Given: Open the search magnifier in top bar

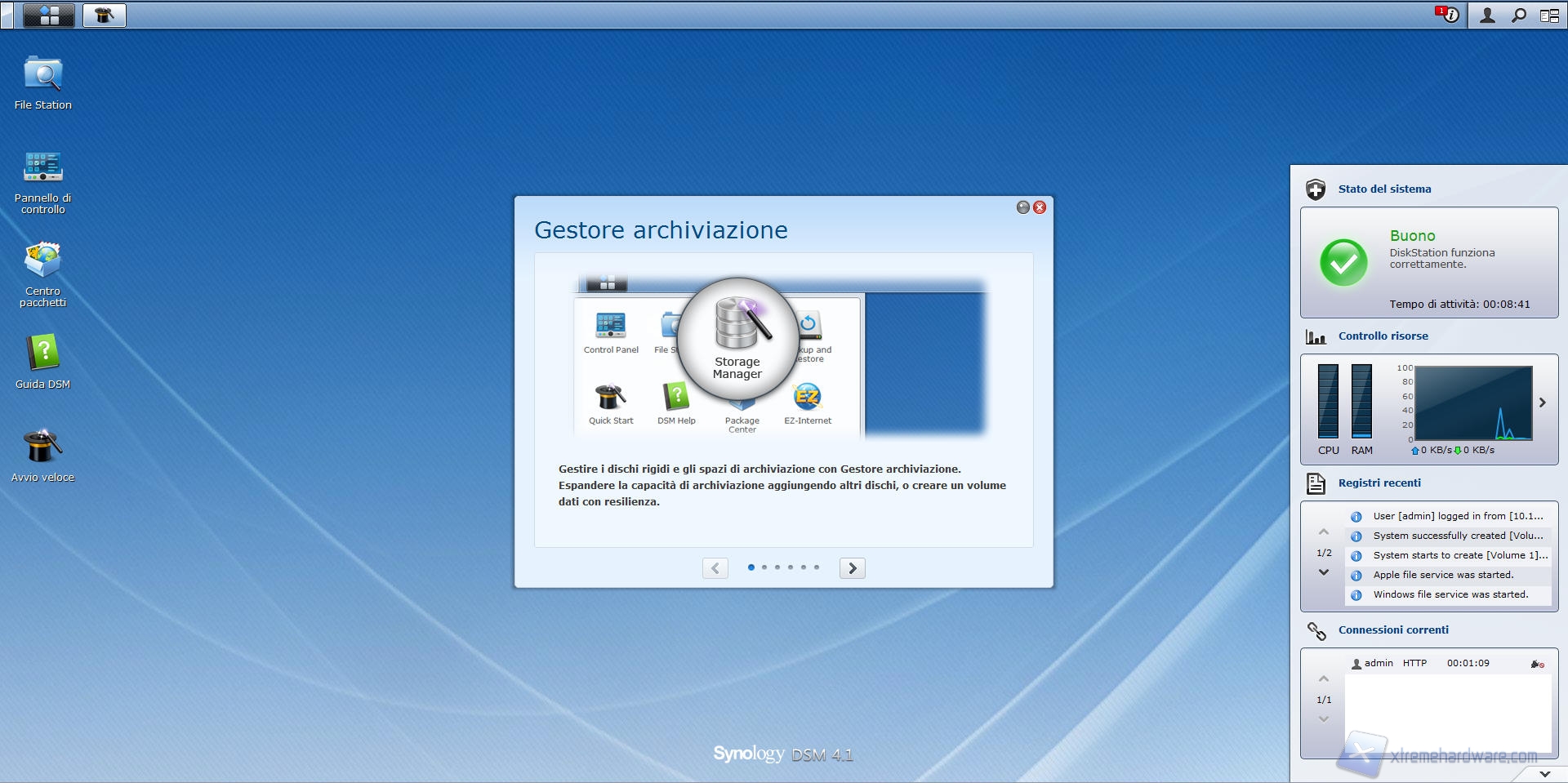Looking at the screenshot, I should point(1519,16).
